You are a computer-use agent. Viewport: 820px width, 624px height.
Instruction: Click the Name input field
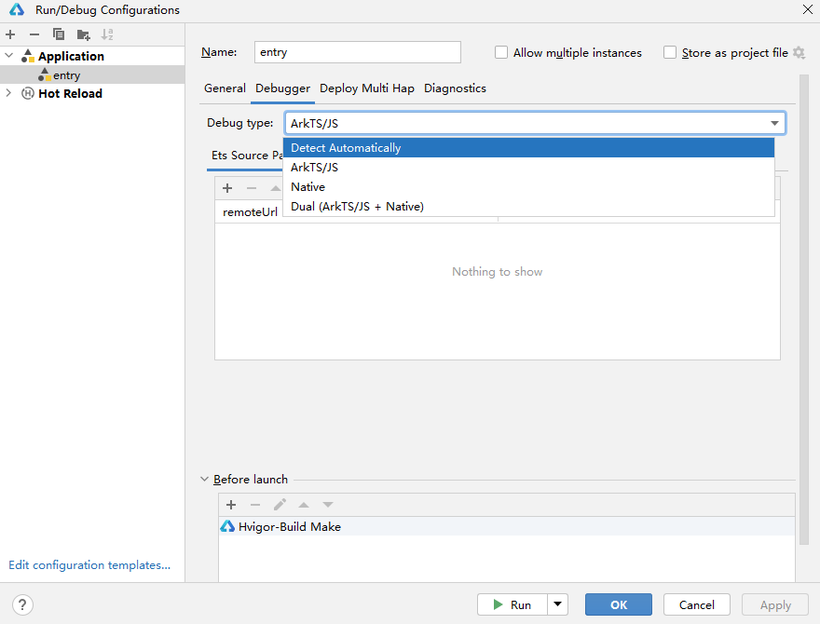[357, 52]
